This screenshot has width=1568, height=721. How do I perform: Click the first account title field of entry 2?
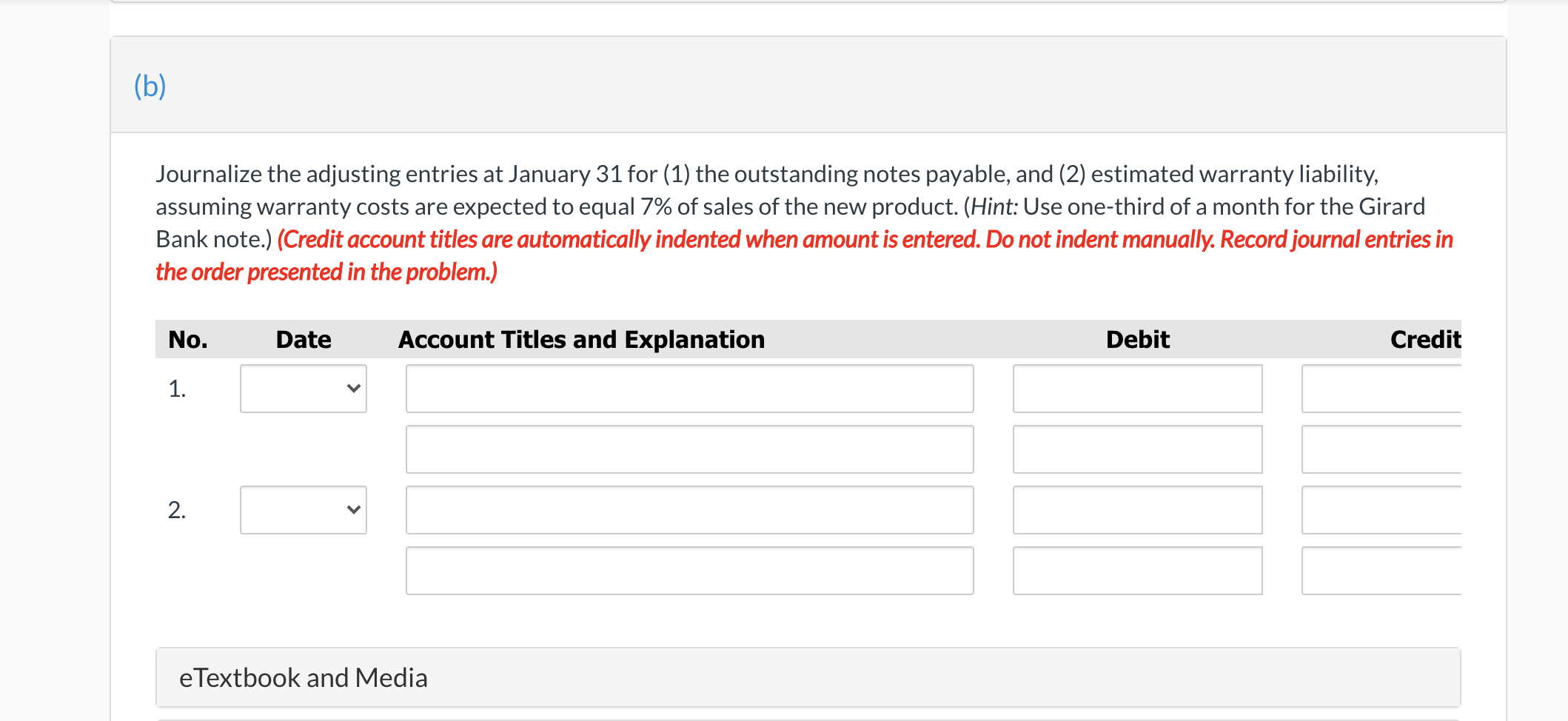(689, 510)
